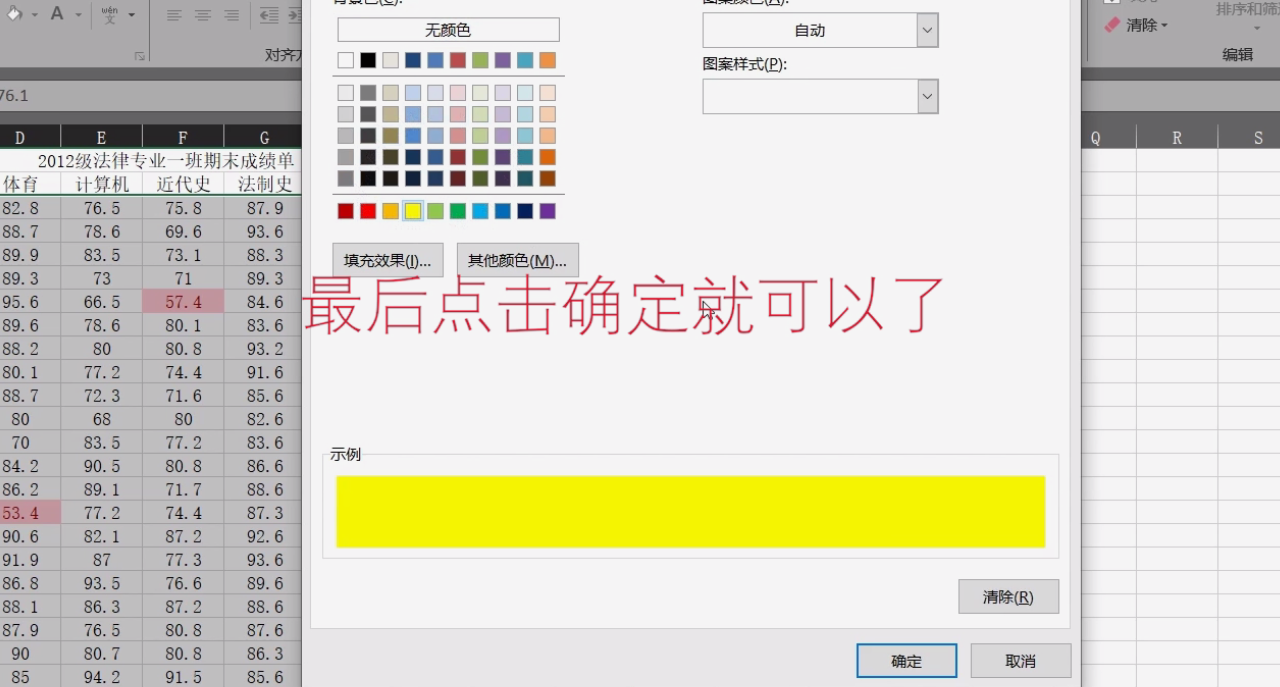
Task: Select the yellow color swatch
Action: (x=413, y=210)
